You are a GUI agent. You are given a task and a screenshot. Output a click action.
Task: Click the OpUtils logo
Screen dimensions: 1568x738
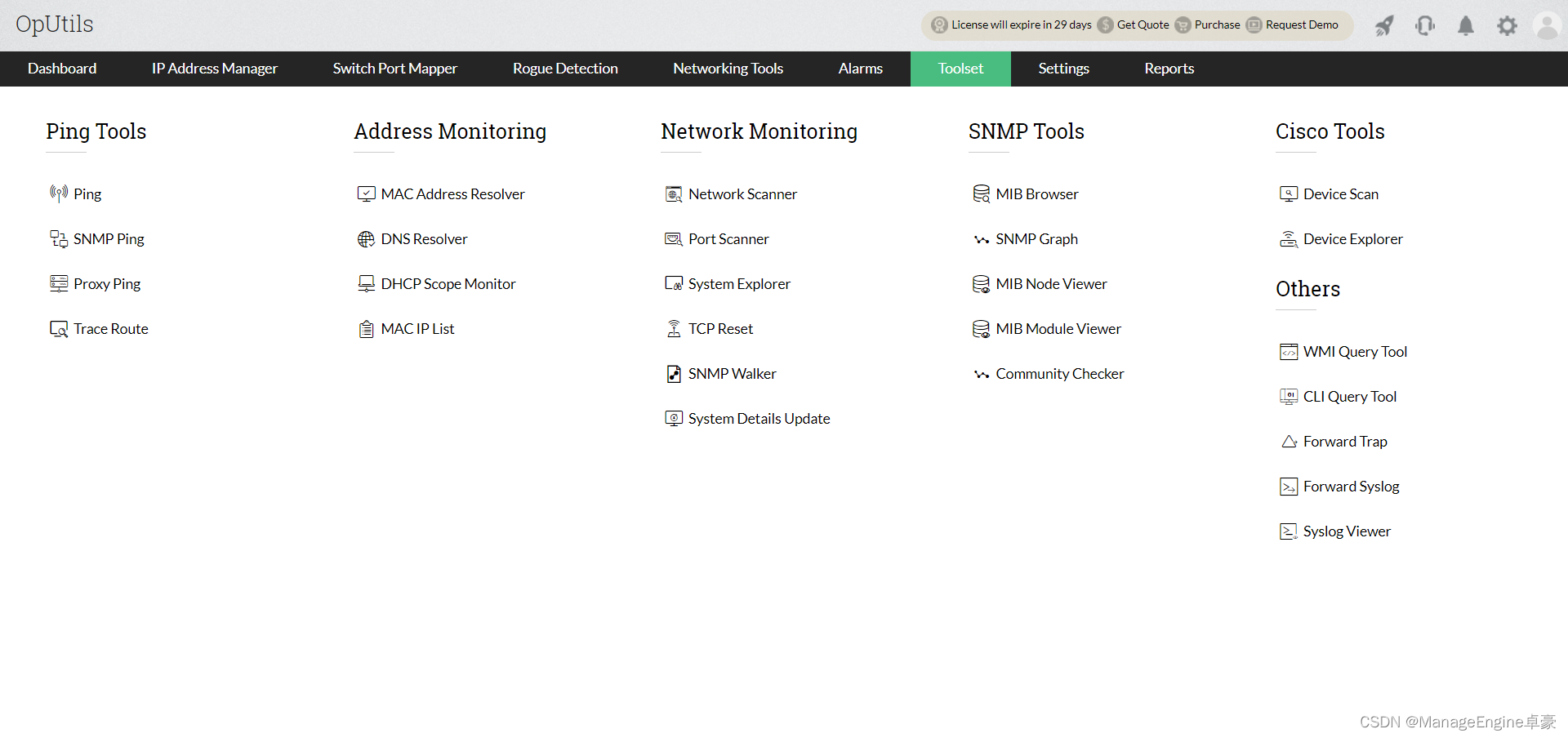click(x=55, y=24)
